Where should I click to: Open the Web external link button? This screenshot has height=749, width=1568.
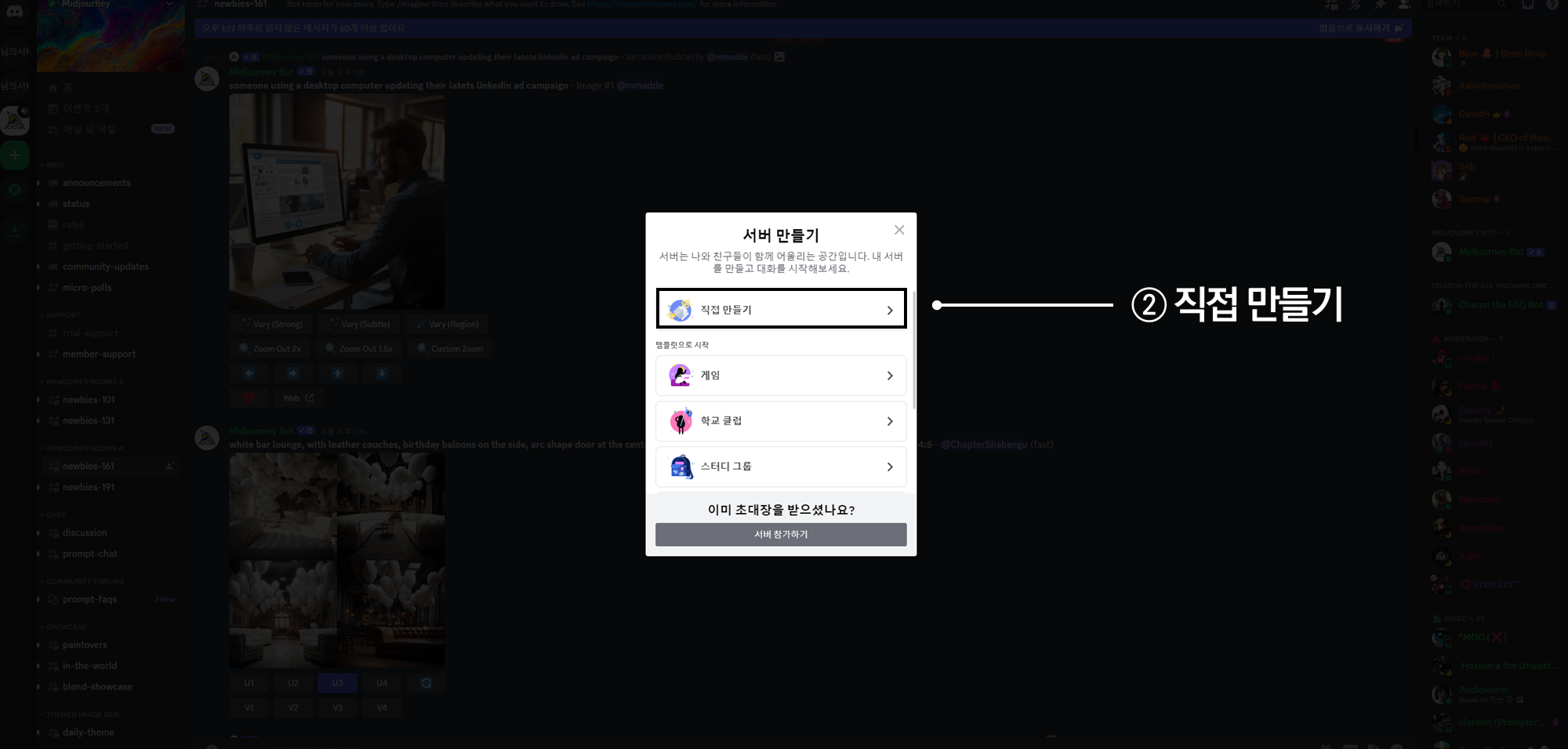[298, 398]
